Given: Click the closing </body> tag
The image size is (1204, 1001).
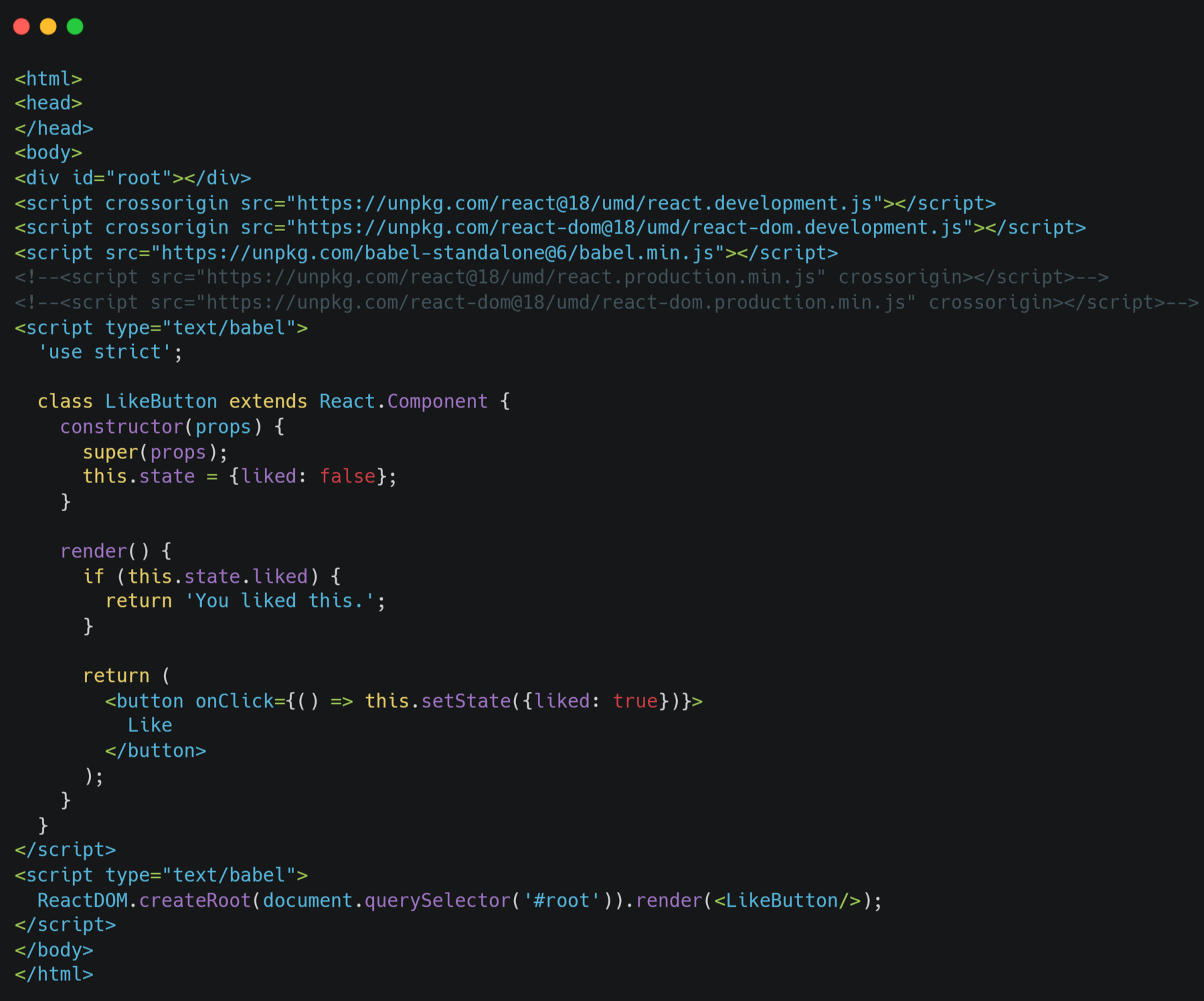Looking at the screenshot, I should tap(54, 950).
